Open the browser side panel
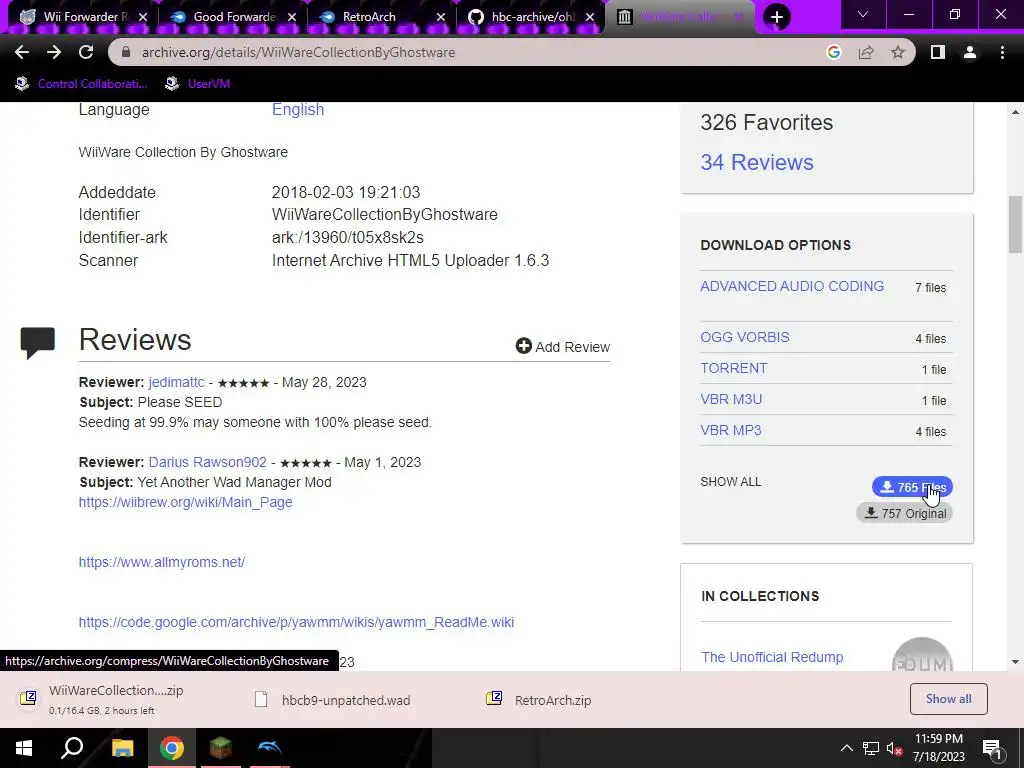The image size is (1024, 768). tap(938, 52)
